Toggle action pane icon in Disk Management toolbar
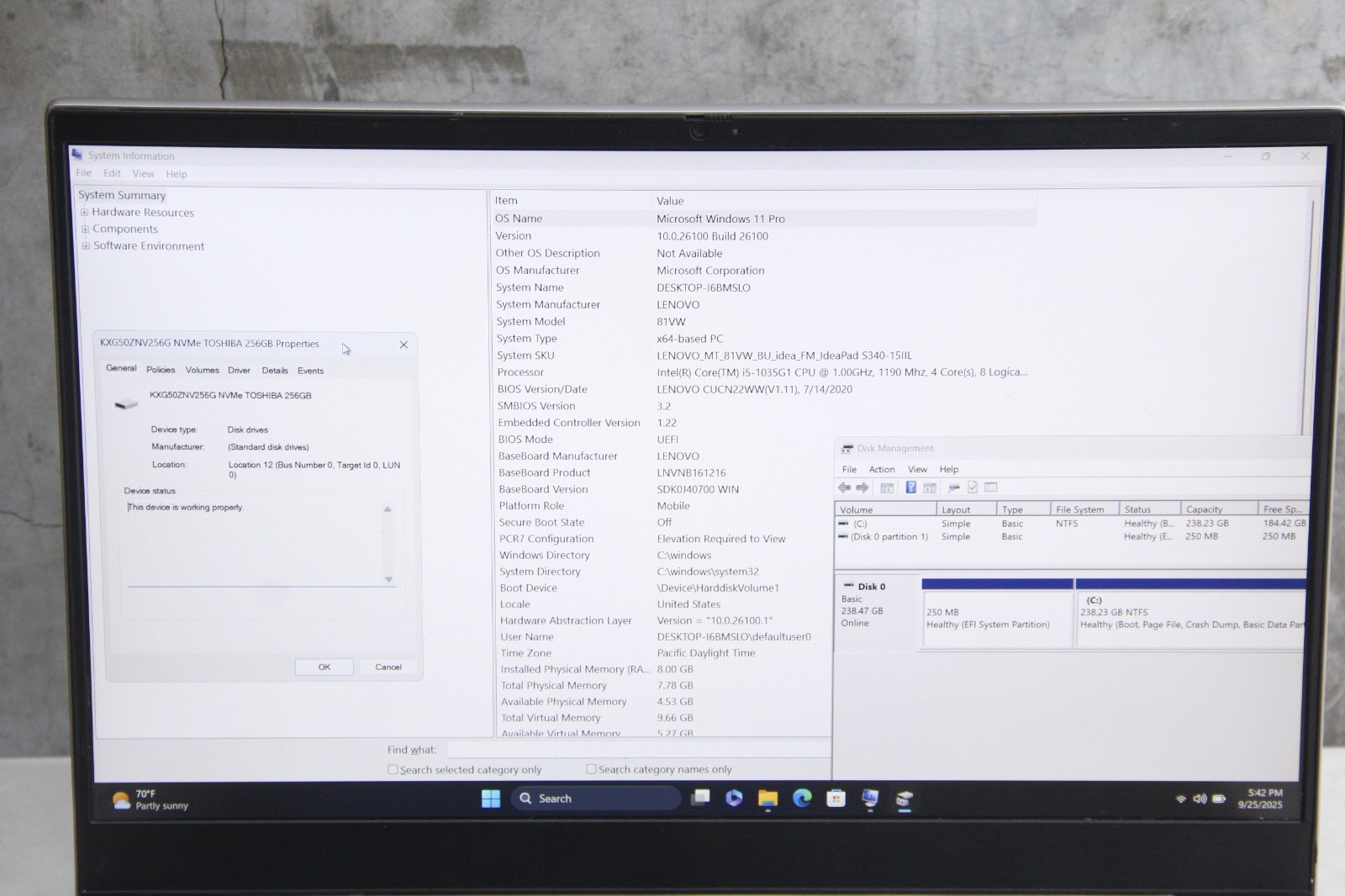The image size is (1345, 896). (930, 488)
